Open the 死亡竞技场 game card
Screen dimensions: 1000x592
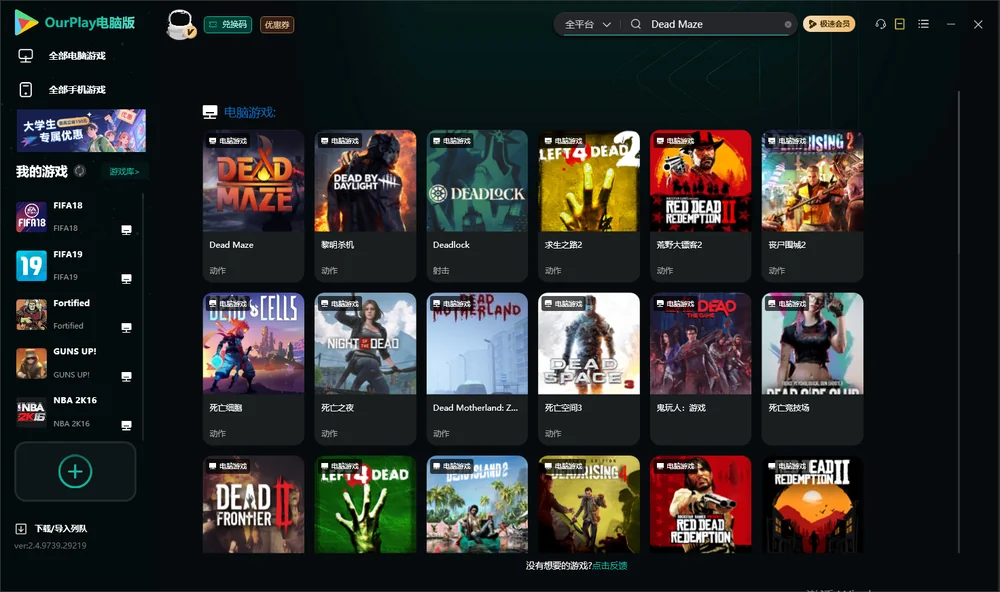tap(812, 369)
